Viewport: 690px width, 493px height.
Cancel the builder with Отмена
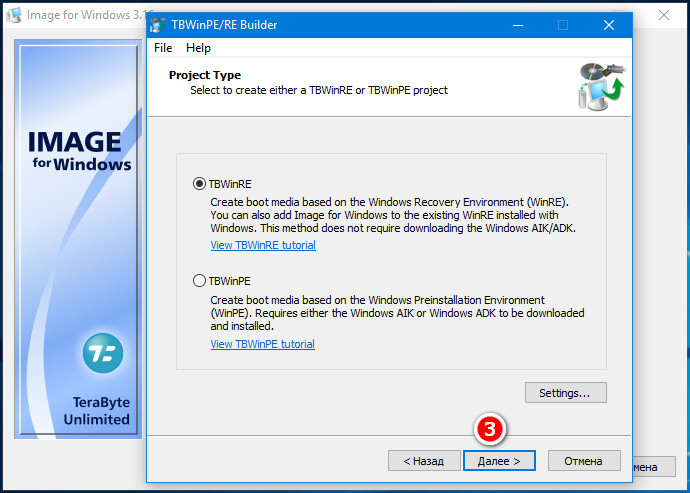(584, 461)
